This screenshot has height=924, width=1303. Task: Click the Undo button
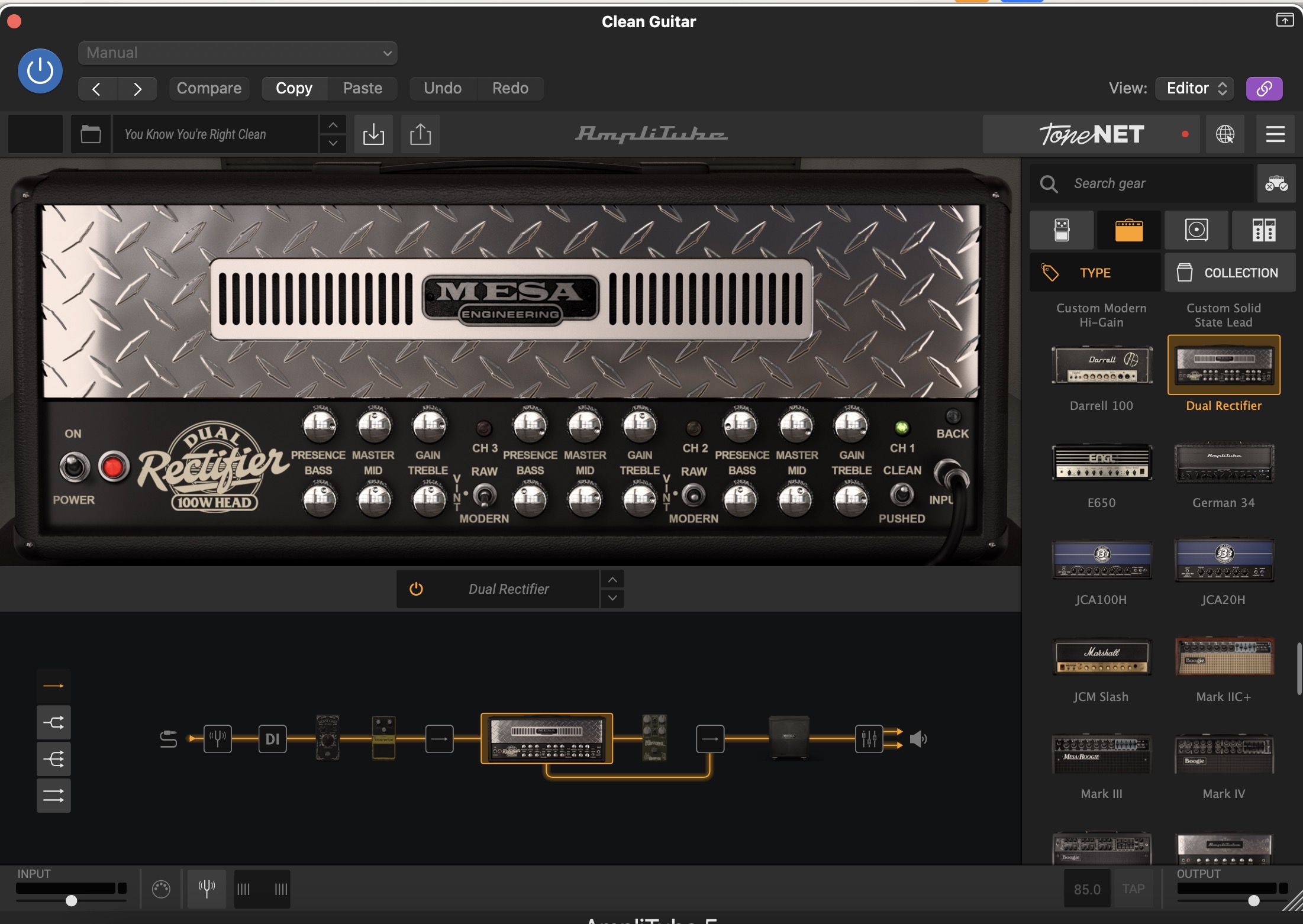443,89
